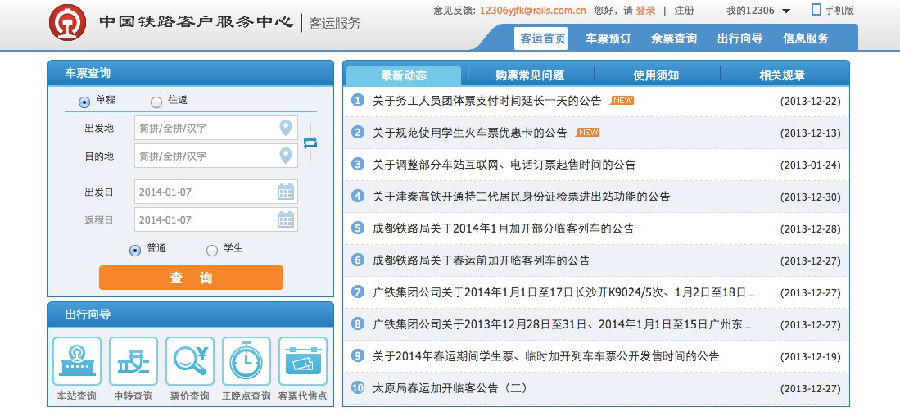The image size is (900, 412).
Task: Click the 登录 login link
Action: click(645, 10)
